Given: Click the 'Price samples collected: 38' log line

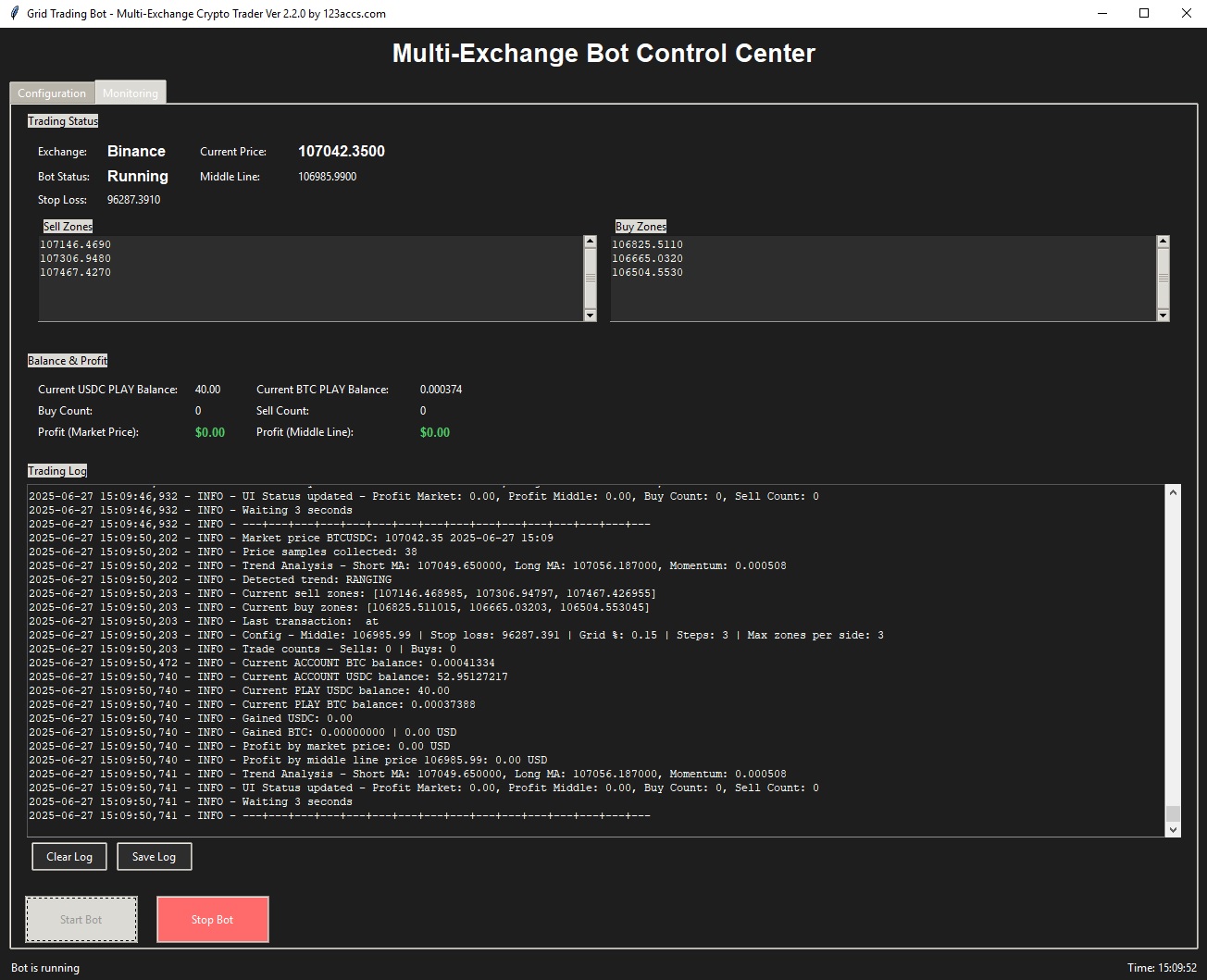Looking at the screenshot, I should click(x=223, y=552).
